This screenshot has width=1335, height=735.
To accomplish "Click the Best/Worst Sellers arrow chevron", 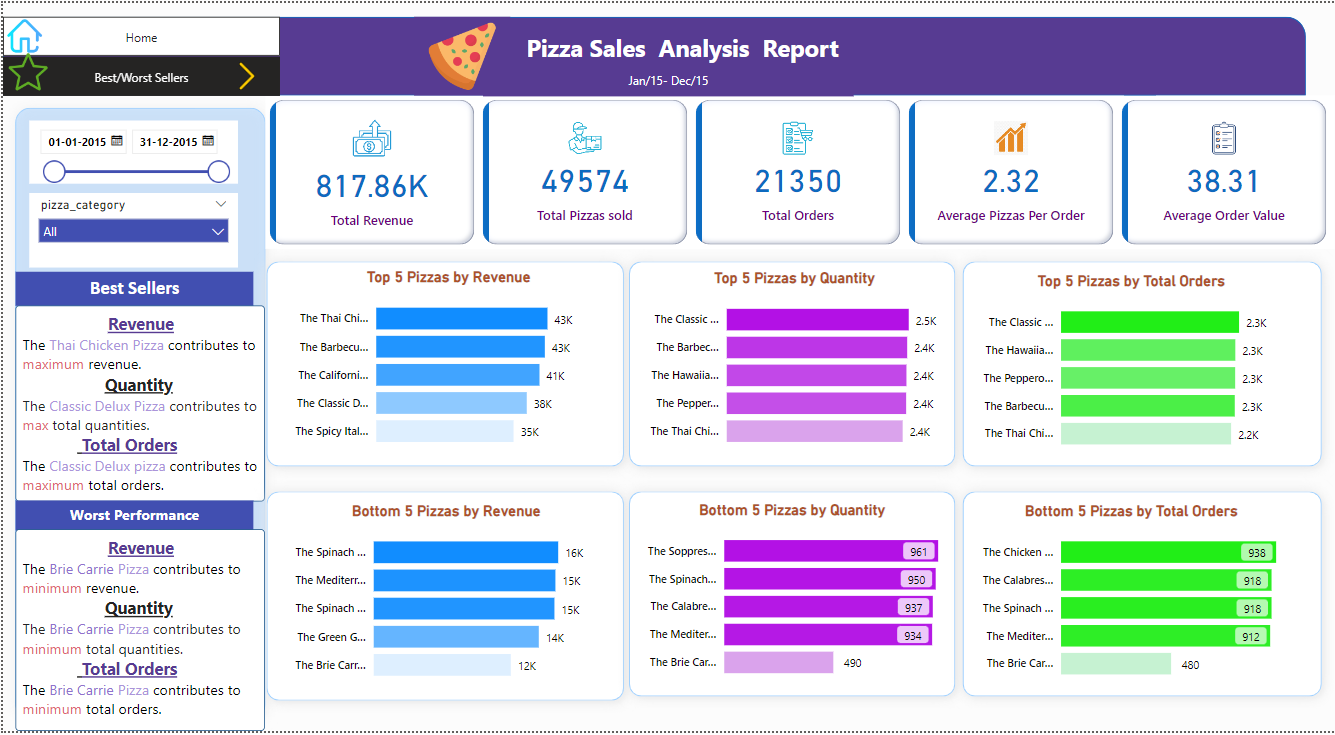I will pyautogui.click(x=247, y=75).
